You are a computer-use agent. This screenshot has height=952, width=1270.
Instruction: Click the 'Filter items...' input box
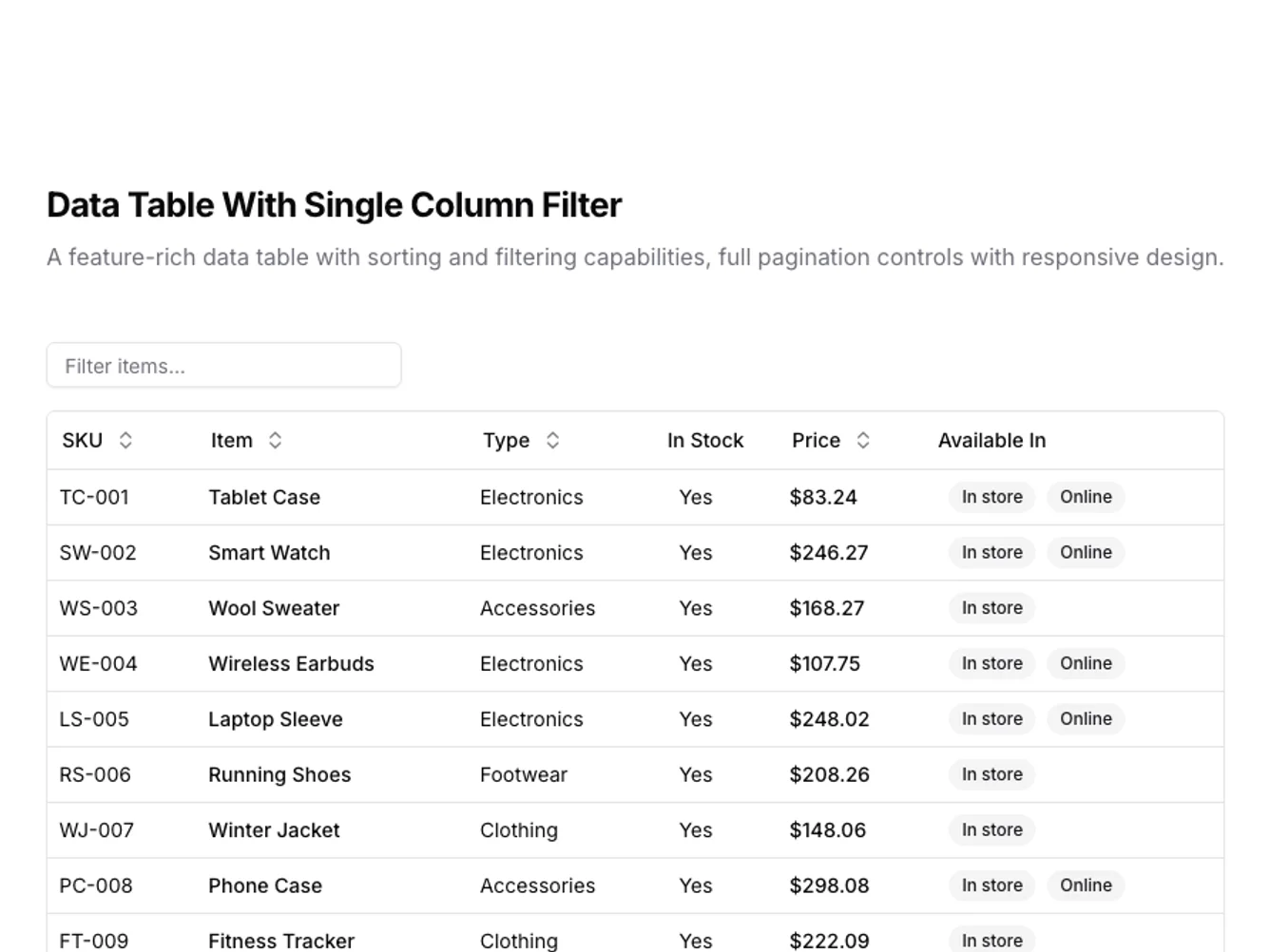click(224, 365)
